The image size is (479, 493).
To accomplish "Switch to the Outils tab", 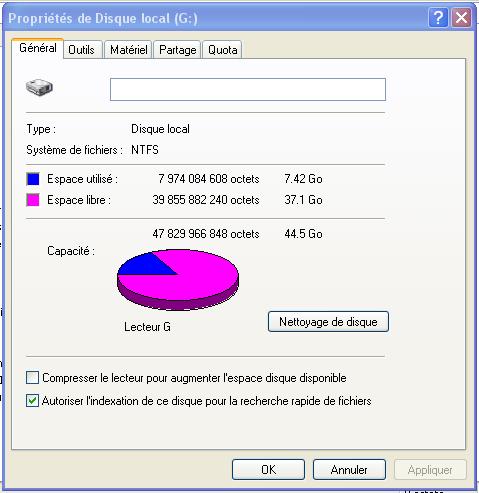I will pyautogui.click(x=82, y=50).
